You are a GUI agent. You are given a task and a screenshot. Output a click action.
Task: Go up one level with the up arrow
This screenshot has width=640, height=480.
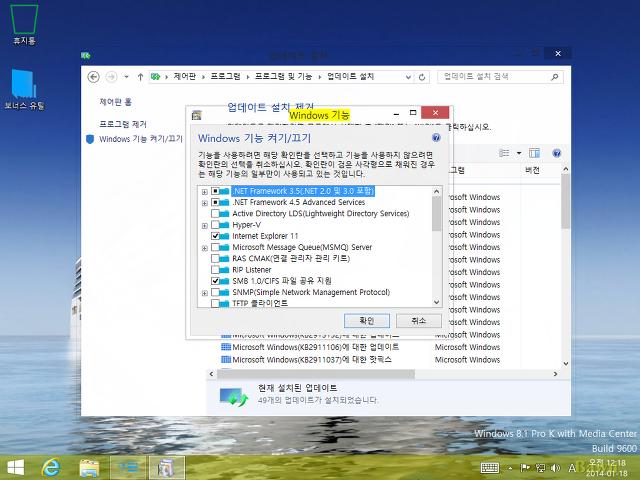pos(140,77)
